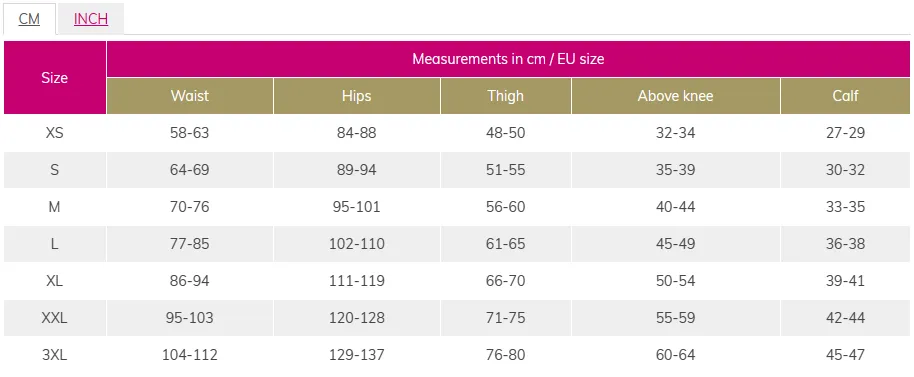The width and height of the screenshot is (914, 377).
Task: Click the Thigh column header
Action: point(506,96)
